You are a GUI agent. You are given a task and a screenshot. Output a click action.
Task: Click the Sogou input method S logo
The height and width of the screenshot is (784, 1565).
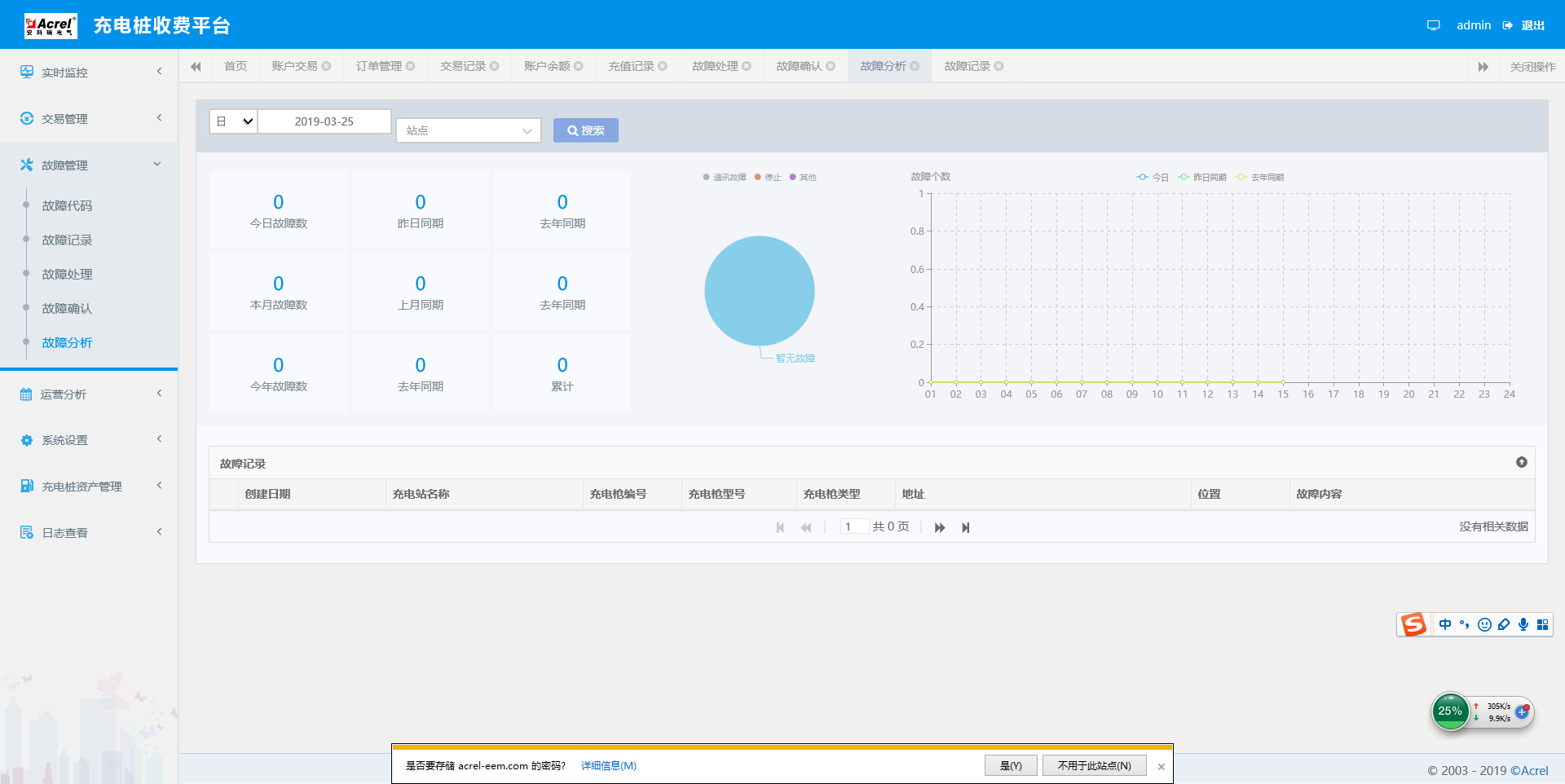pyautogui.click(x=1413, y=624)
